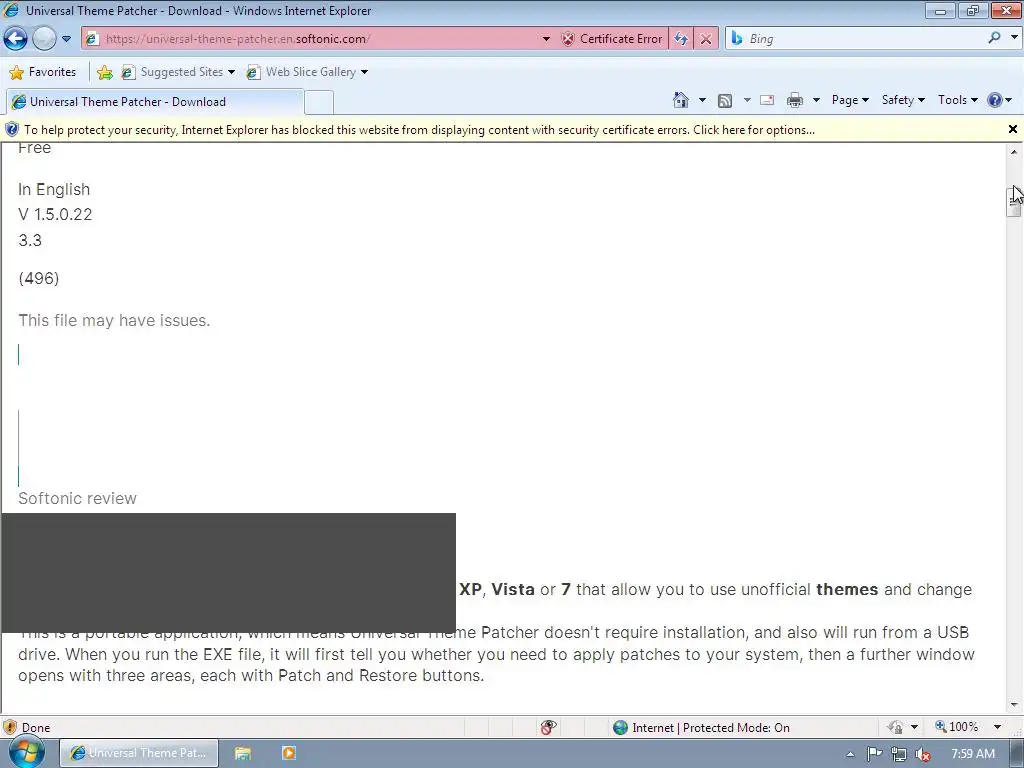Print the page with the printer icon

point(795,100)
